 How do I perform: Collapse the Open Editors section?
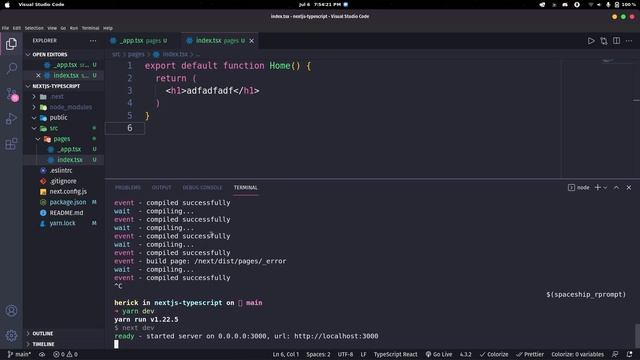point(50,54)
